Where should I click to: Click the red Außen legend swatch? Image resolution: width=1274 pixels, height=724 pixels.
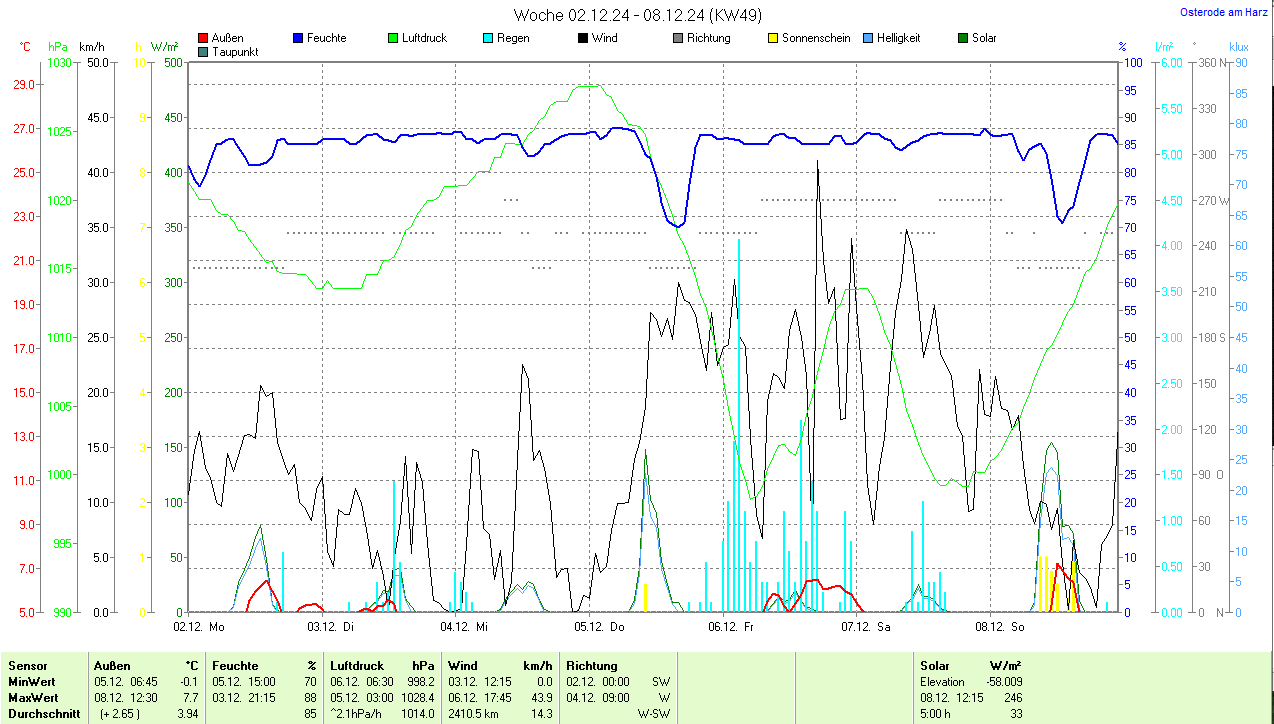[x=204, y=39]
